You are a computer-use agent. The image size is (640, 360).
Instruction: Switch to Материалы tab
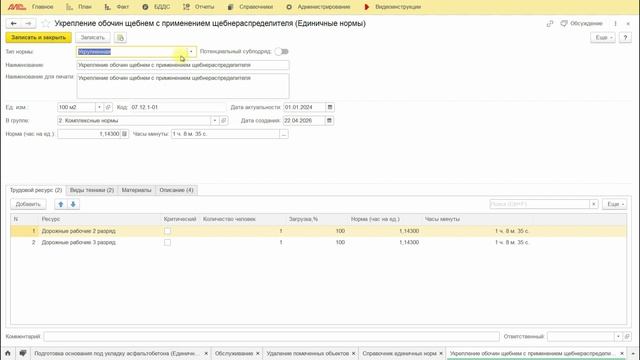point(136,190)
